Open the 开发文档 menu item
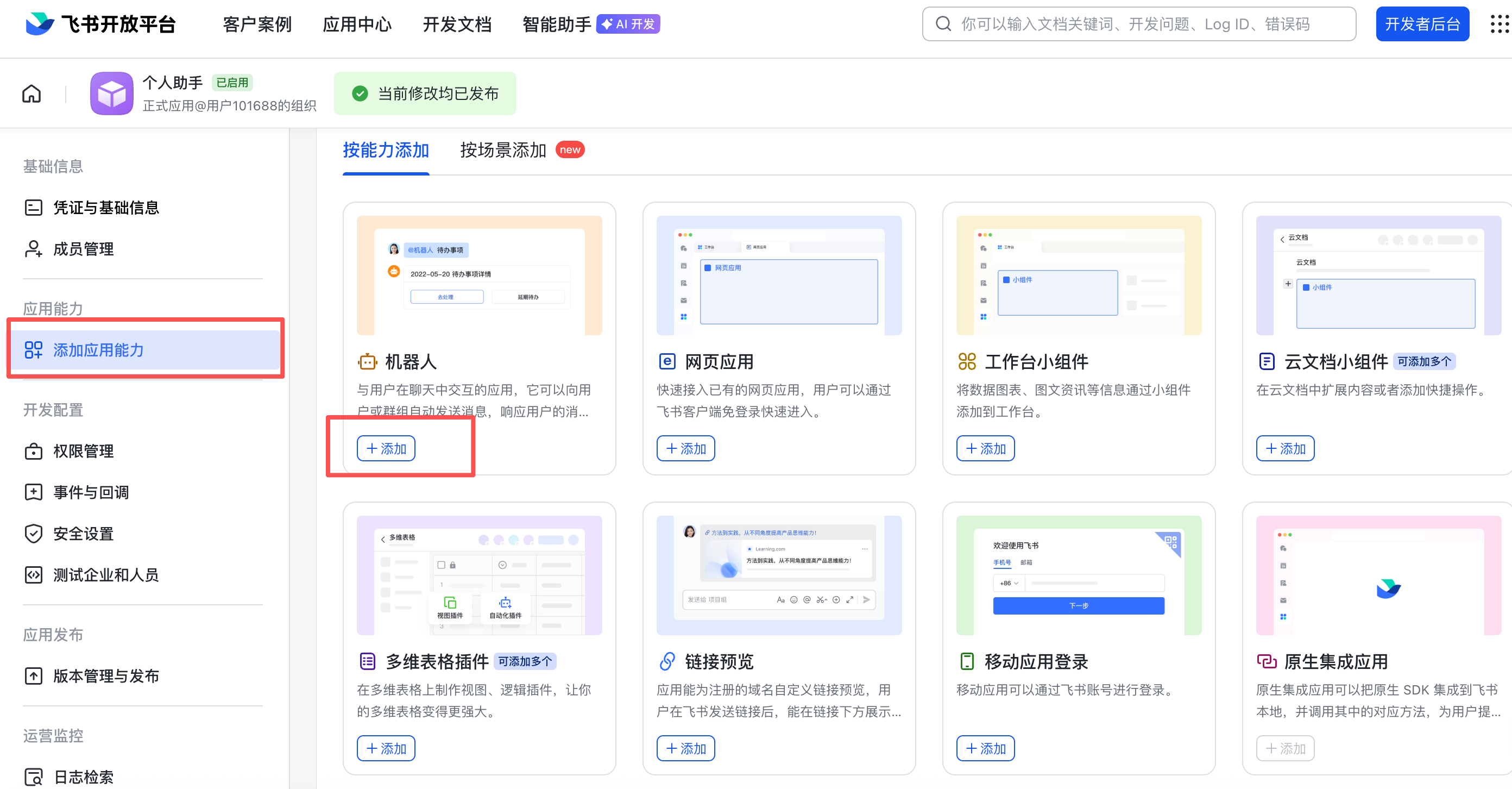The image size is (1512, 789). pos(457,24)
